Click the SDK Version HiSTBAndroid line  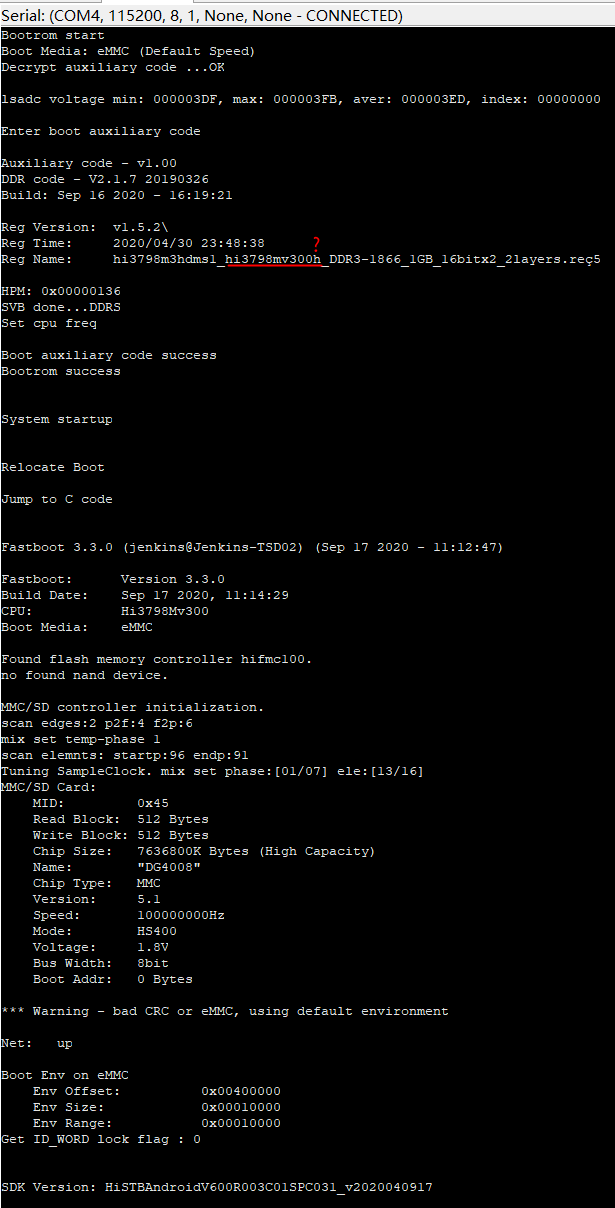[217, 1187]
